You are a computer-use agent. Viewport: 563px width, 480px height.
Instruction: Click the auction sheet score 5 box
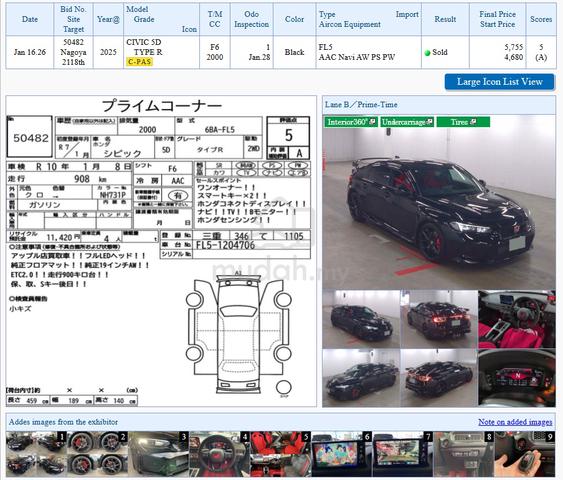(288, 135)
